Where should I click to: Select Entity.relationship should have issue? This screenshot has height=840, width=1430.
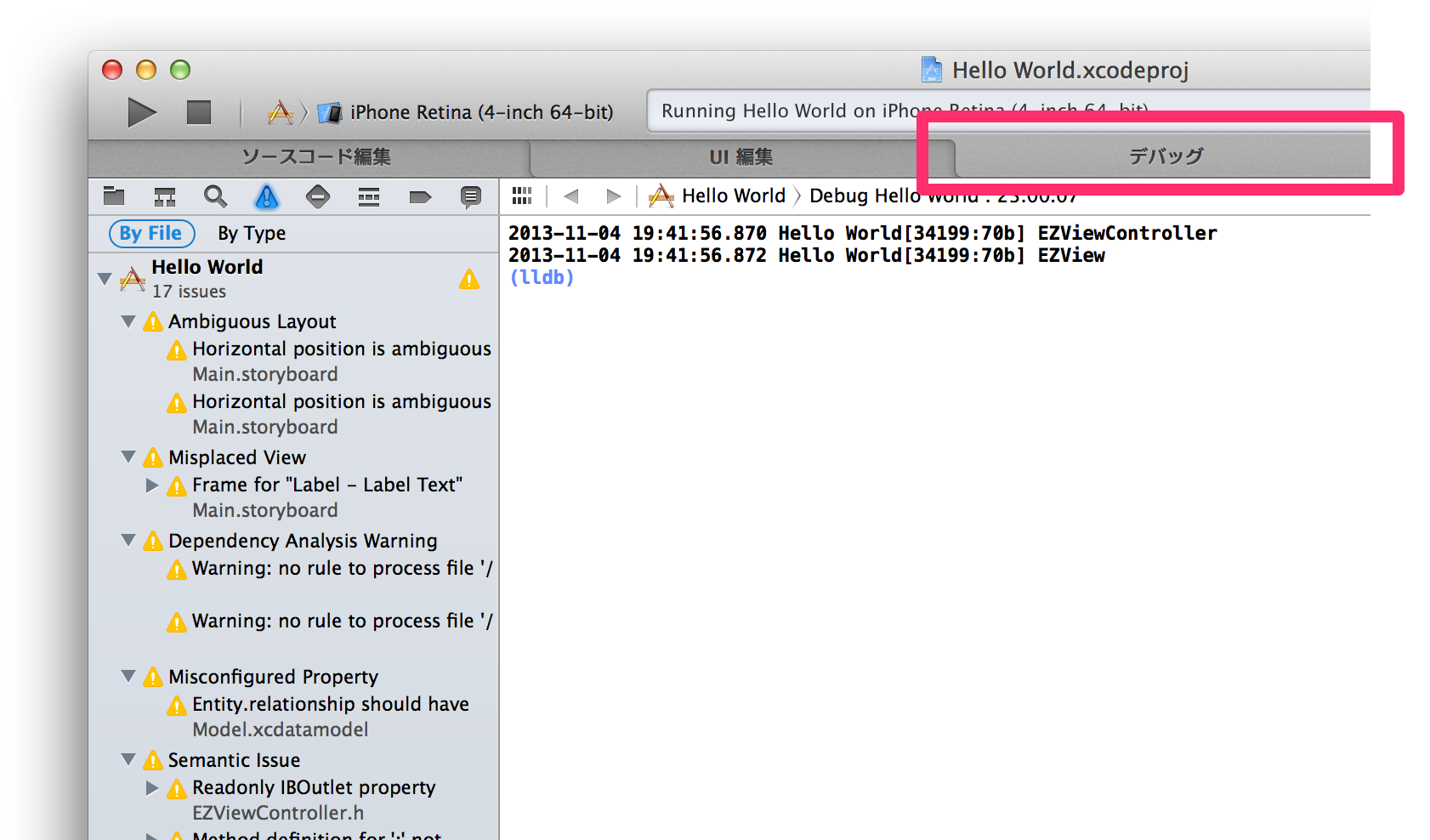point(293,717)
